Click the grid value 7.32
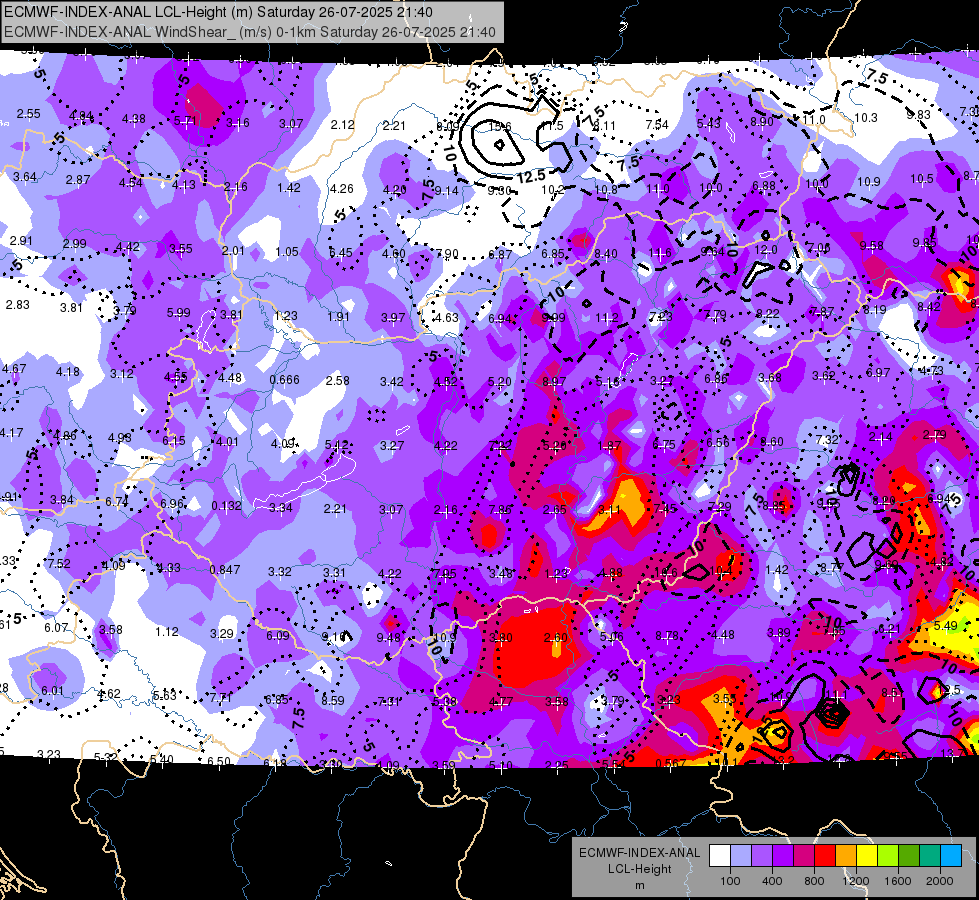 (827, 440)
